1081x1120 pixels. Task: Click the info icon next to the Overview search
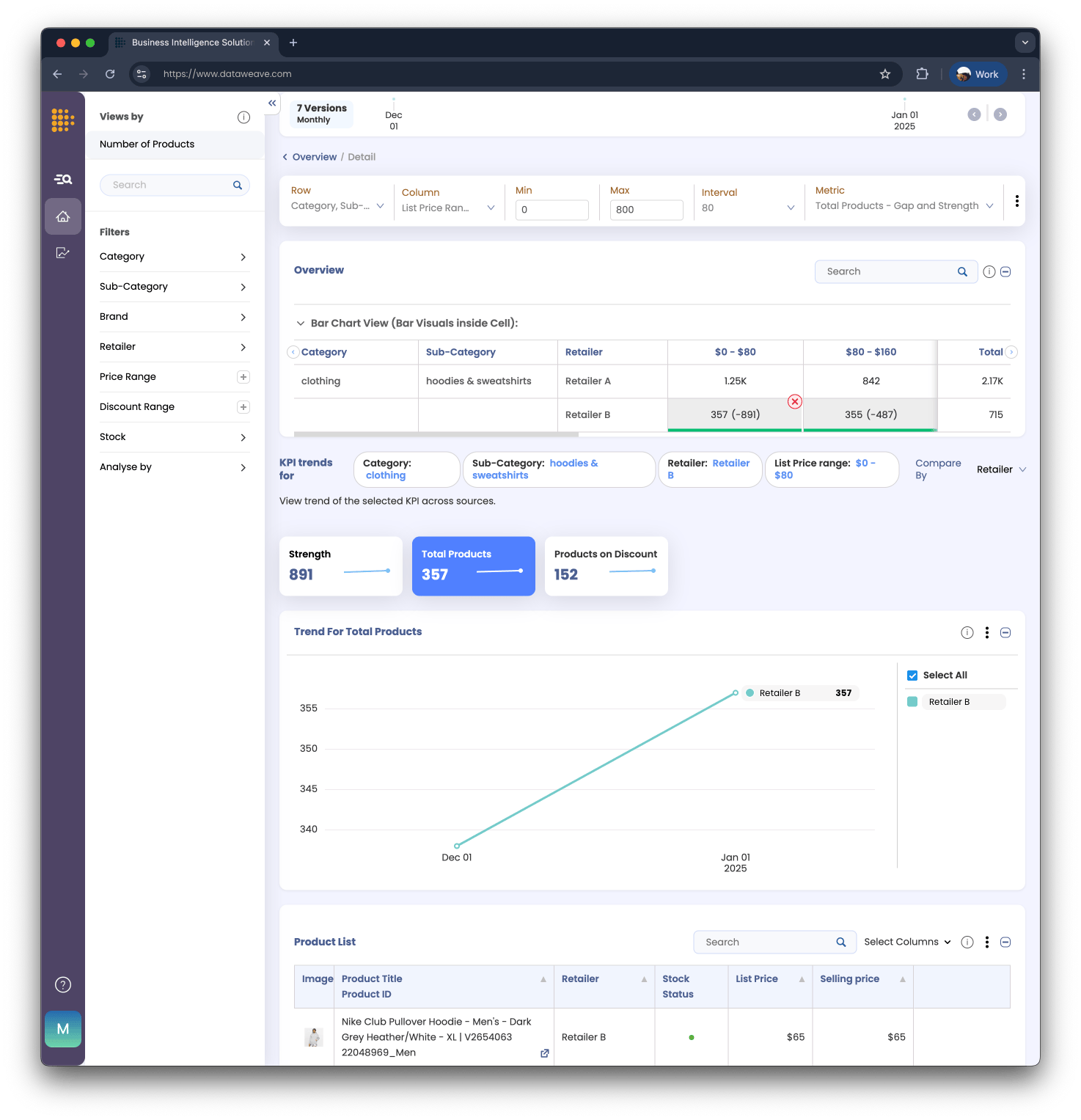pos(989,271)
